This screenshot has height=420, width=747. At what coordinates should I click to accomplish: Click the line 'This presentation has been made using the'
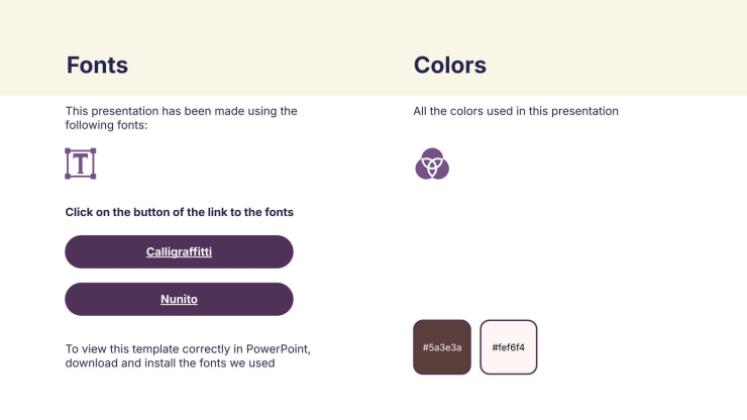pos(181,111)
